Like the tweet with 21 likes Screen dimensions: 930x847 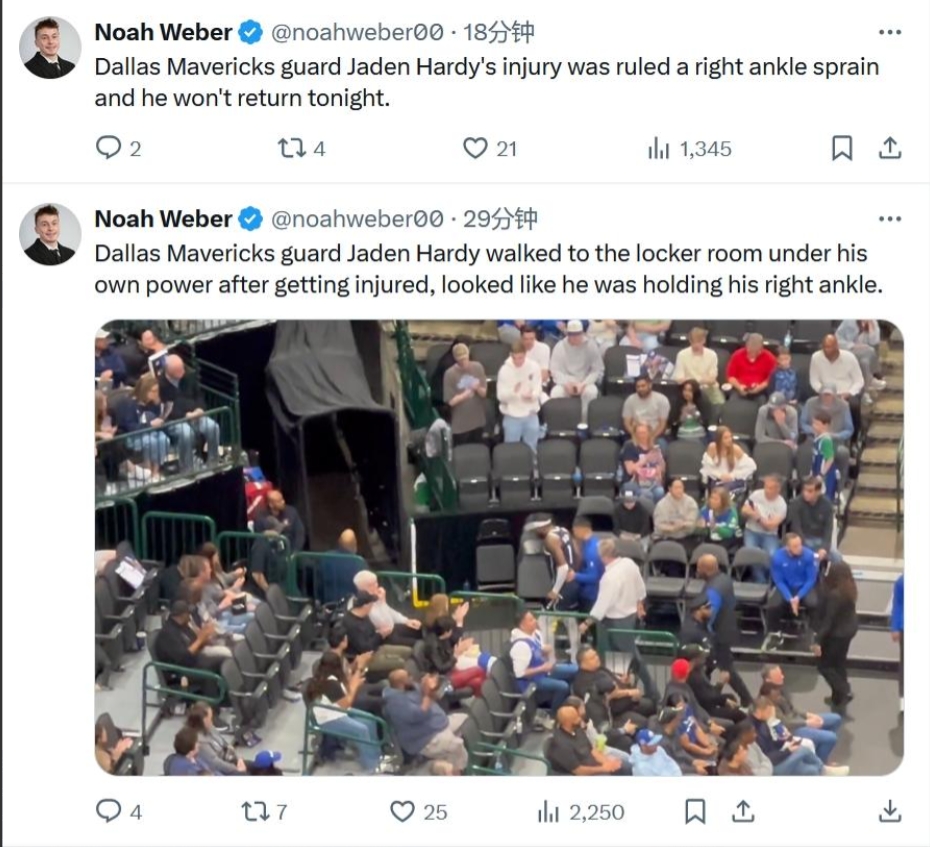(x=489, y=148)
